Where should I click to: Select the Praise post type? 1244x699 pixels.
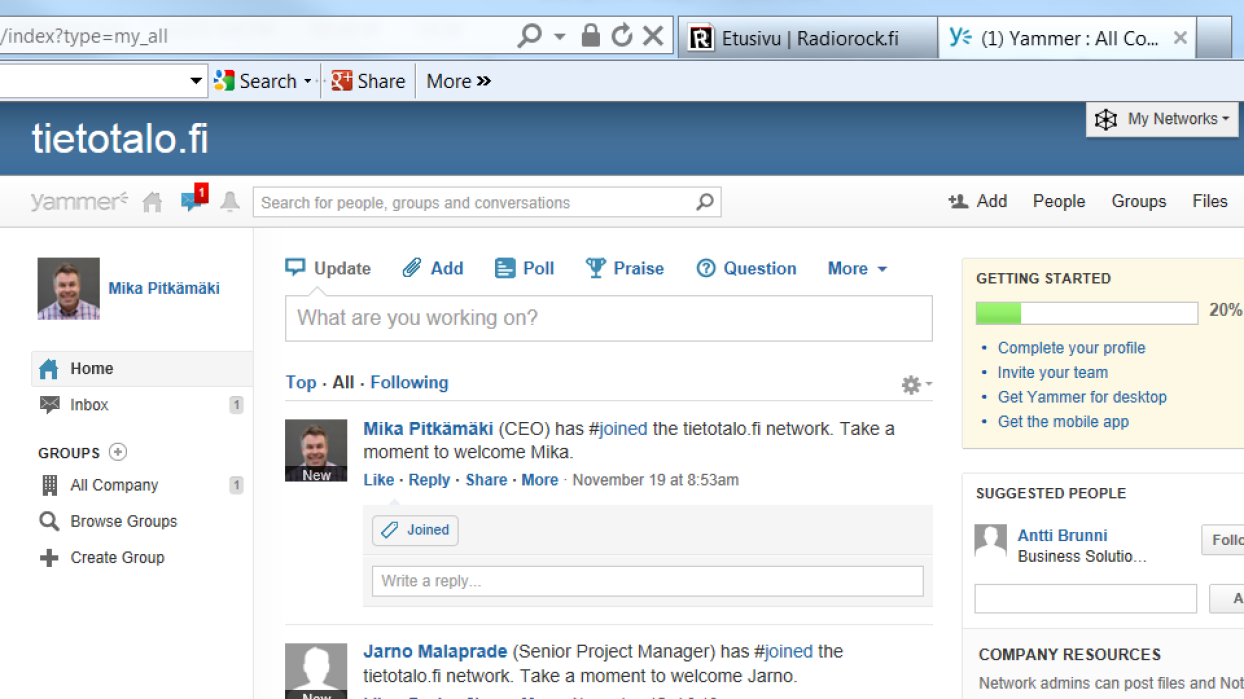tap(625, 268)
